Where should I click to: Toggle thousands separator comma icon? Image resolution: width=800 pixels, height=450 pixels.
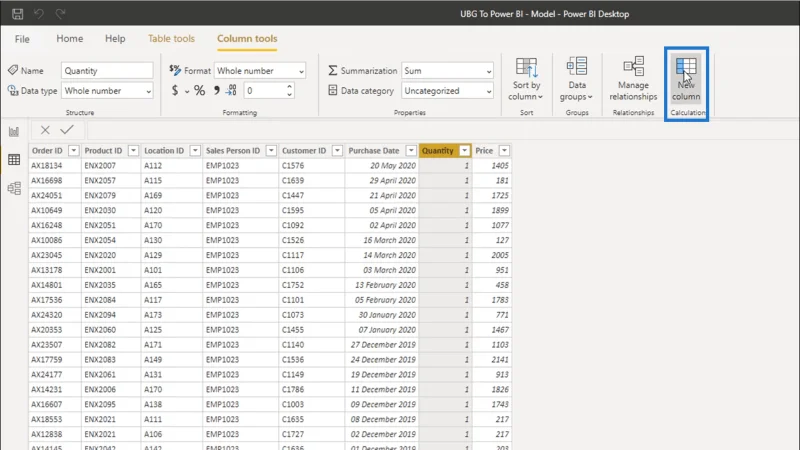[217, 90]
